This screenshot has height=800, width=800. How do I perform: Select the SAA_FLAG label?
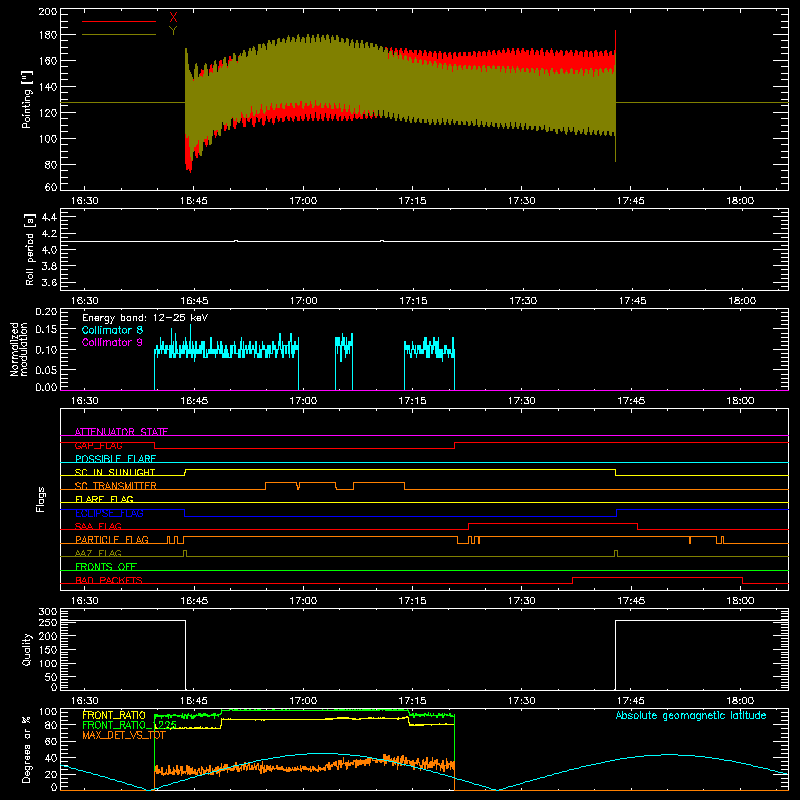98,526
